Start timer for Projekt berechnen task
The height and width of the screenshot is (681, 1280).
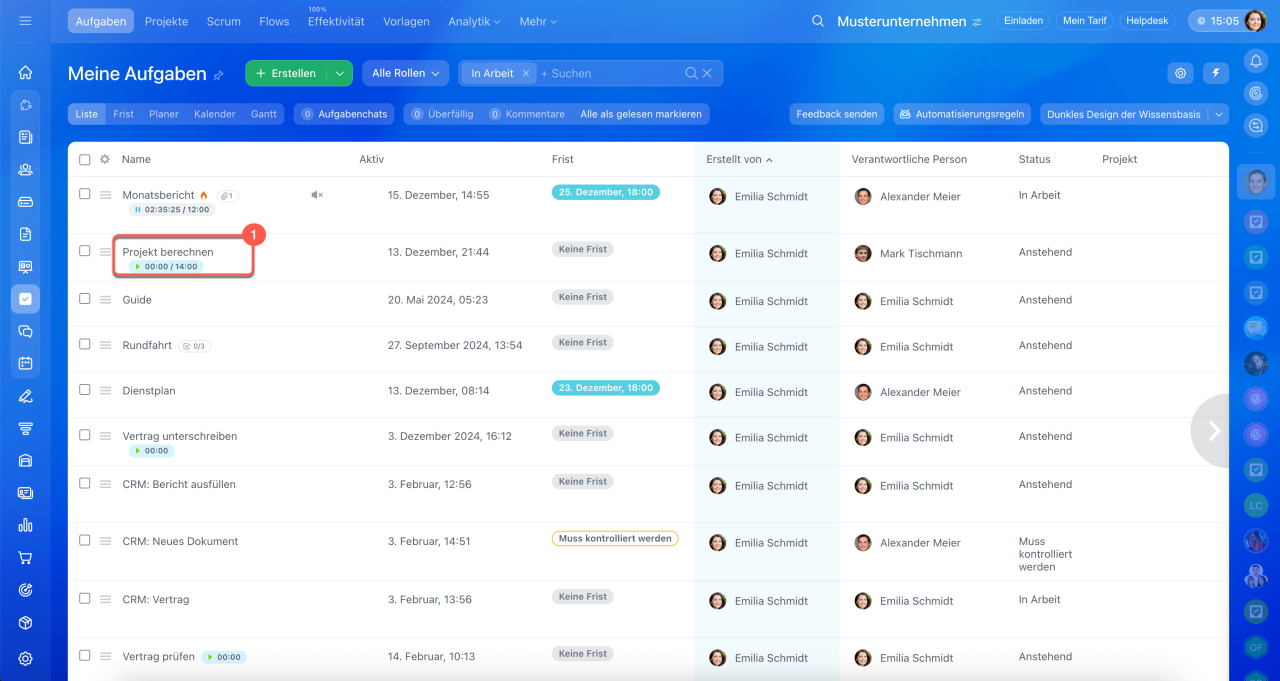[137, 267]
